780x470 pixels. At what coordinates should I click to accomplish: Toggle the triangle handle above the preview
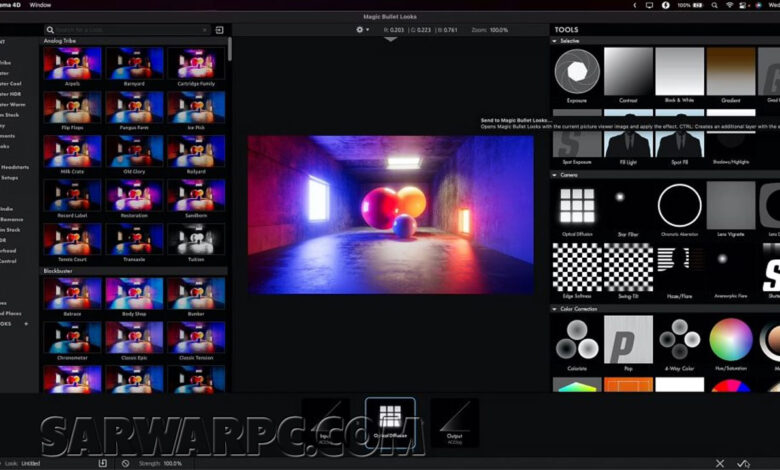click(x=390, y=39)
